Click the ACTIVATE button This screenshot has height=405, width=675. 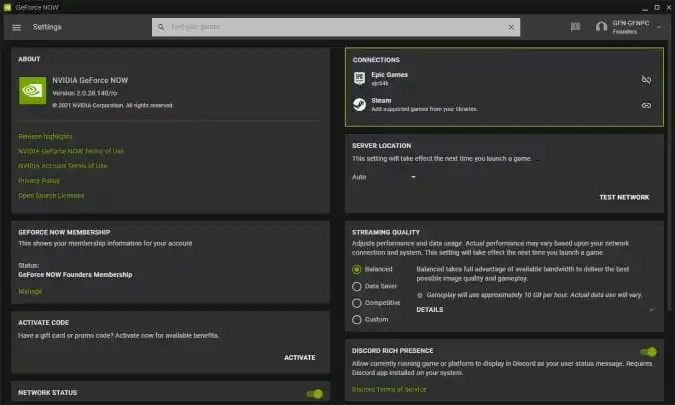(300, 358)
